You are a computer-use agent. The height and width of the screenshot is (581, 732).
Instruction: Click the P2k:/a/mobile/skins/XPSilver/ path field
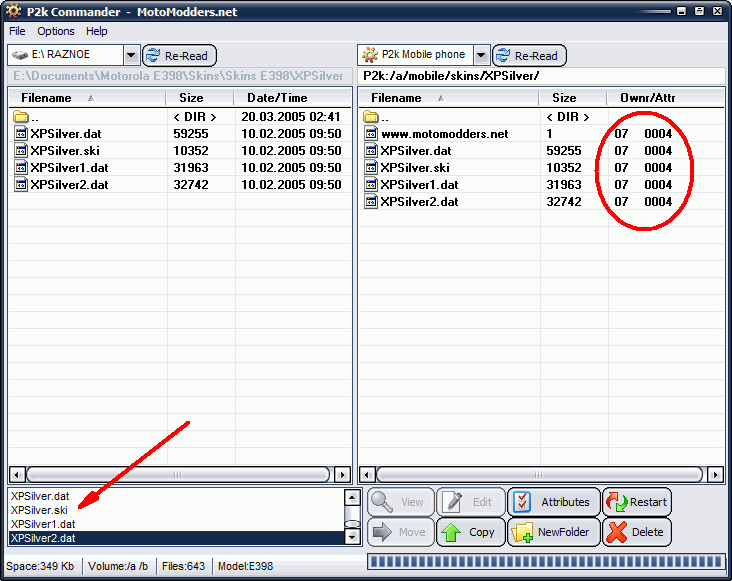[x=542, y=76]
